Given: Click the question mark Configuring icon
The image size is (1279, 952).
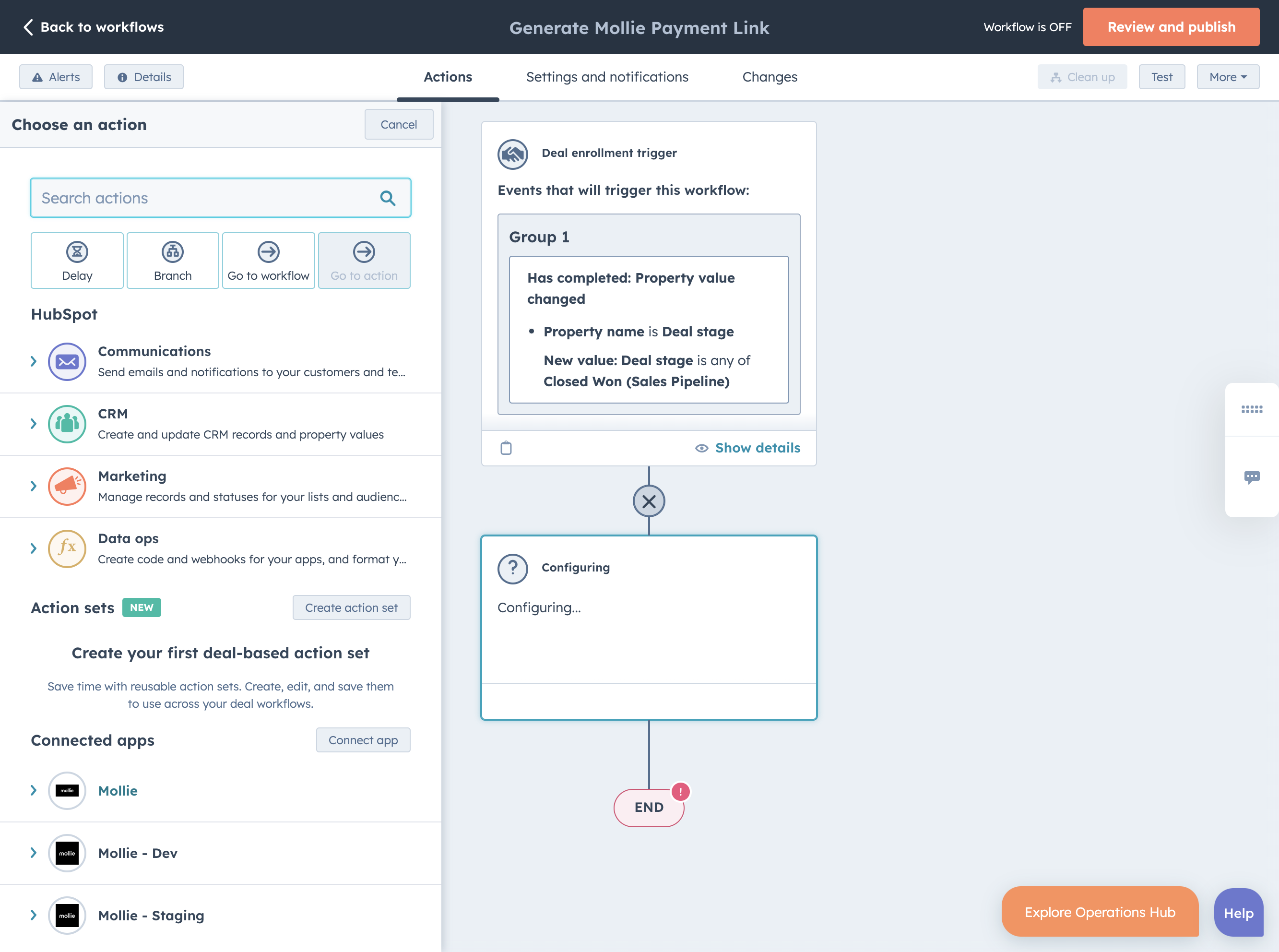Looking at the screenshot, I should (x=513, y=569).
